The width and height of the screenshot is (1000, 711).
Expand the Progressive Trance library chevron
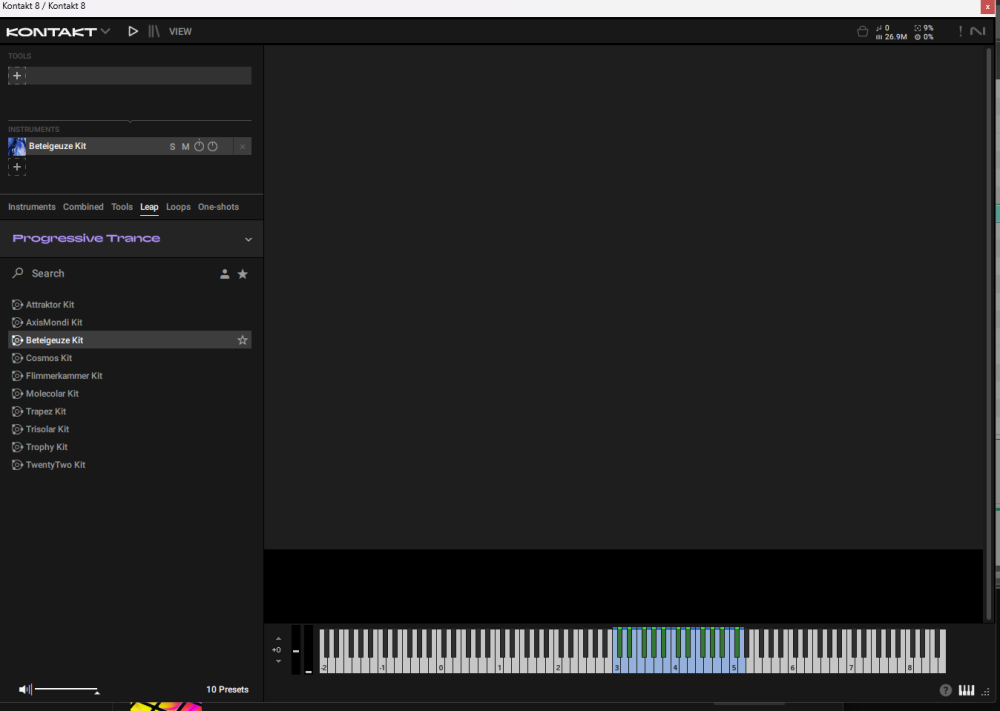(x=248, y=240)
